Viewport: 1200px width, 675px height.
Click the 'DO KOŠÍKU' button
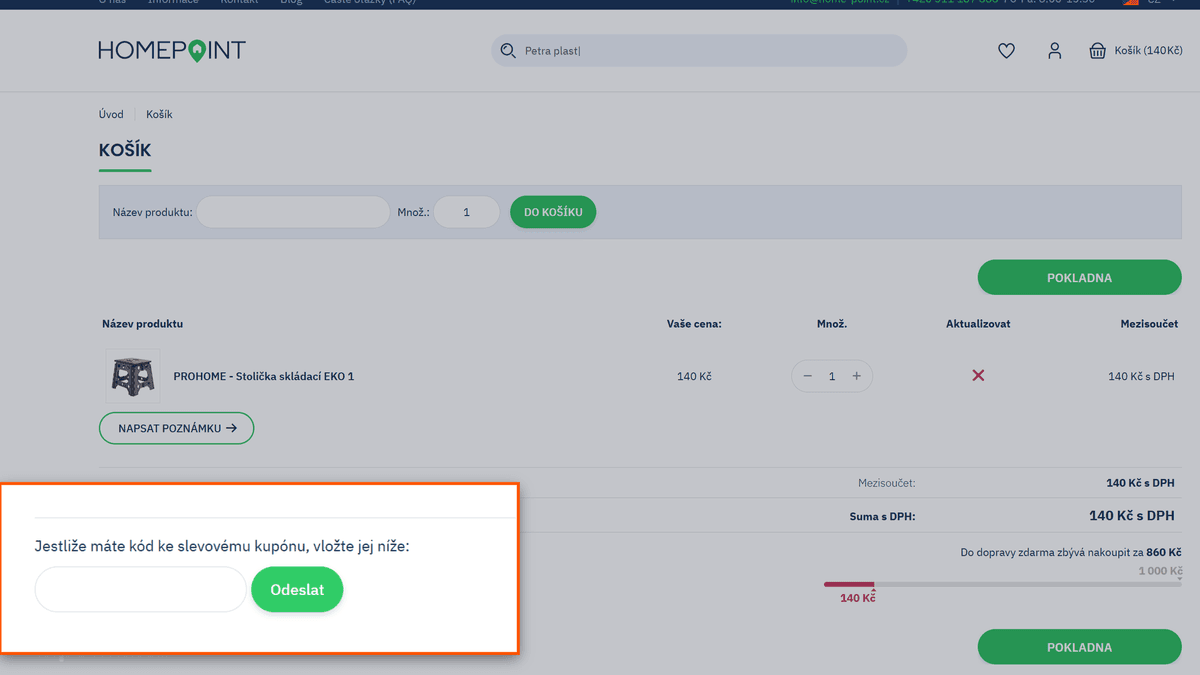pos(553,212)
